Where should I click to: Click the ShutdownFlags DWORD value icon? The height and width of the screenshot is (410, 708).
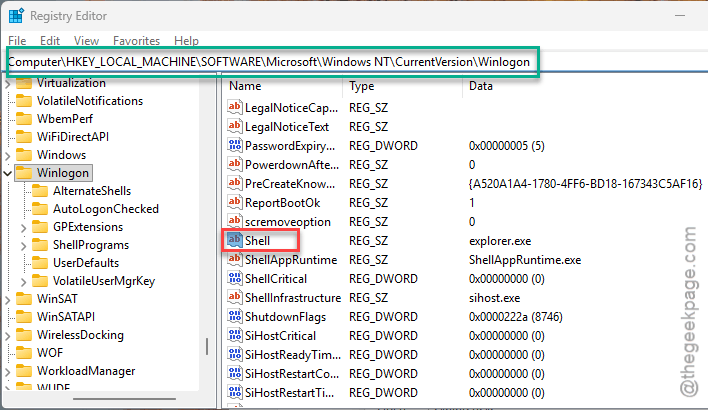click(x=234, y=317)
